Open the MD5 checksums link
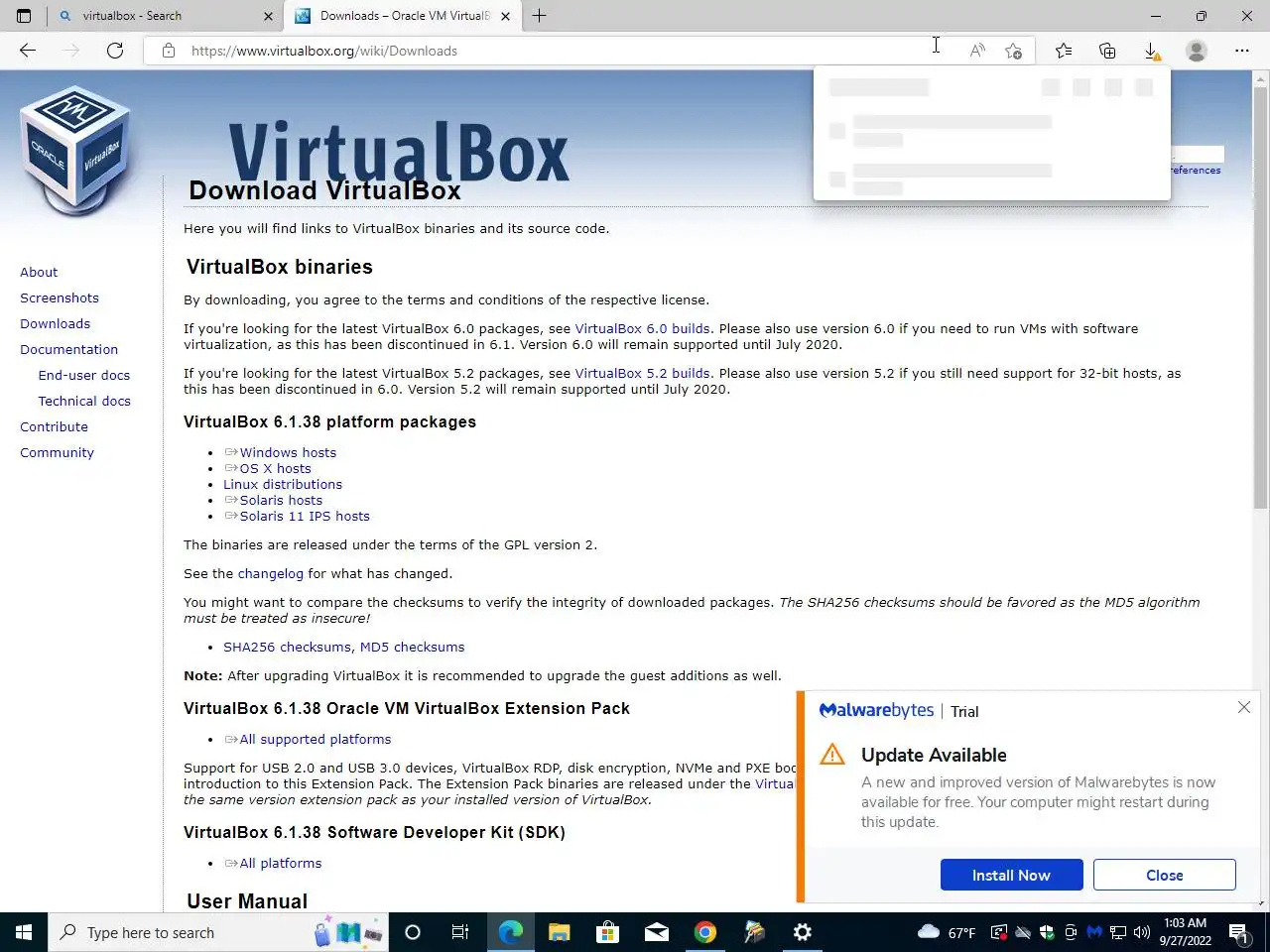1270x952 pixels. point(412,647)
